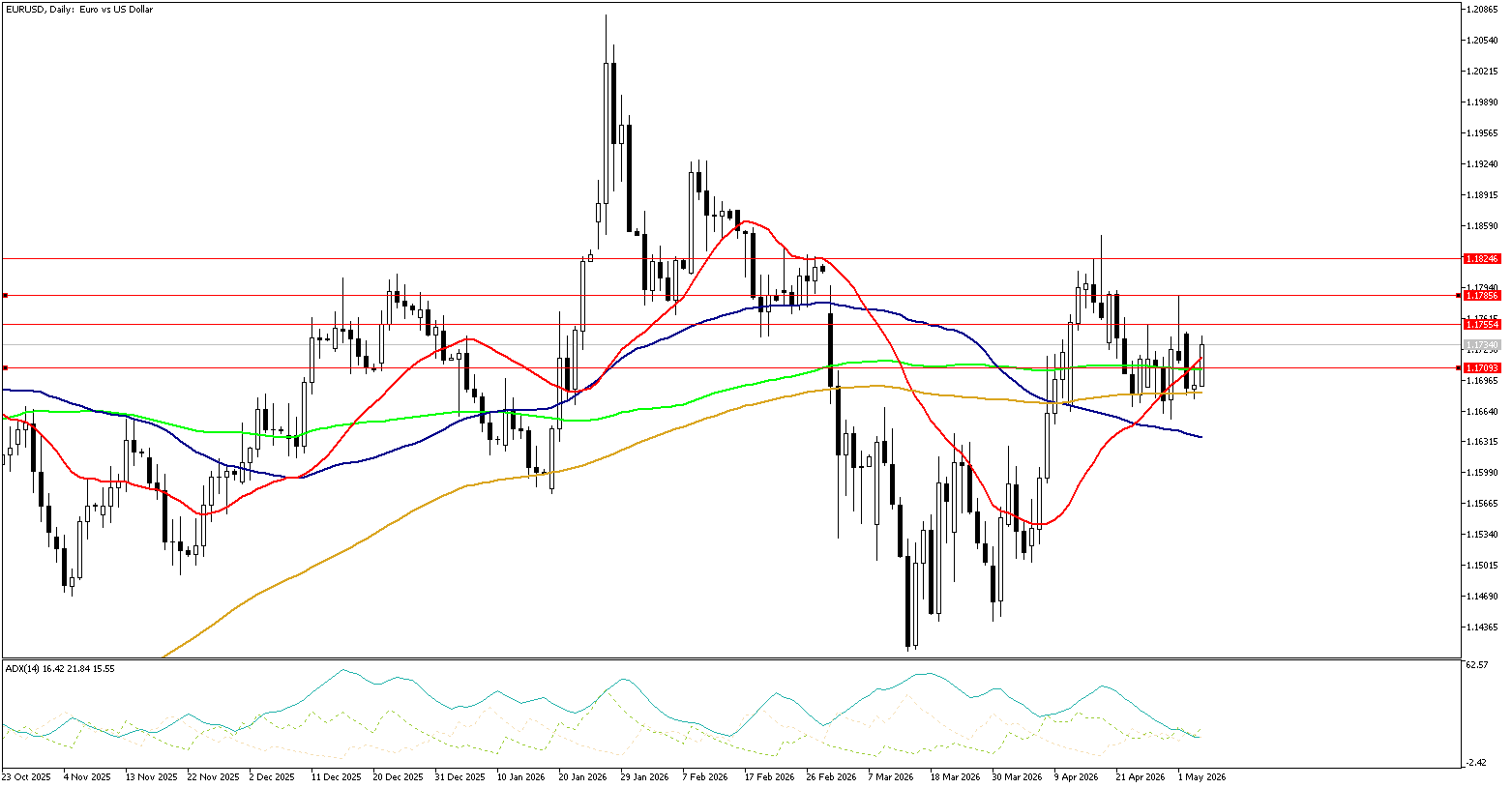Click the '20 Jan 2026' date label
Image resolution: width=1512 pixels, height=788 pixels.
click(582, 776)
